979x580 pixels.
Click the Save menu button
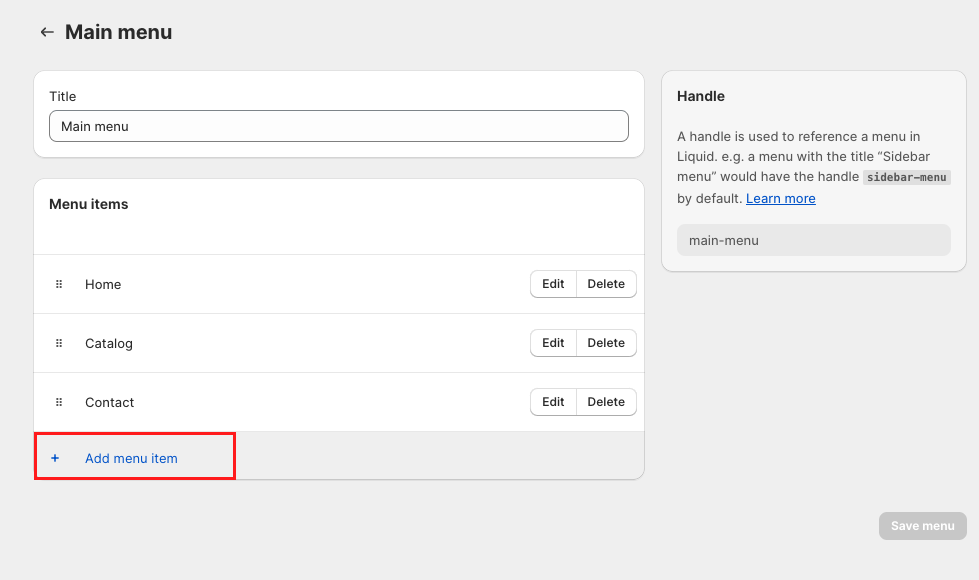pyautogui.click(x=921, y=526)
